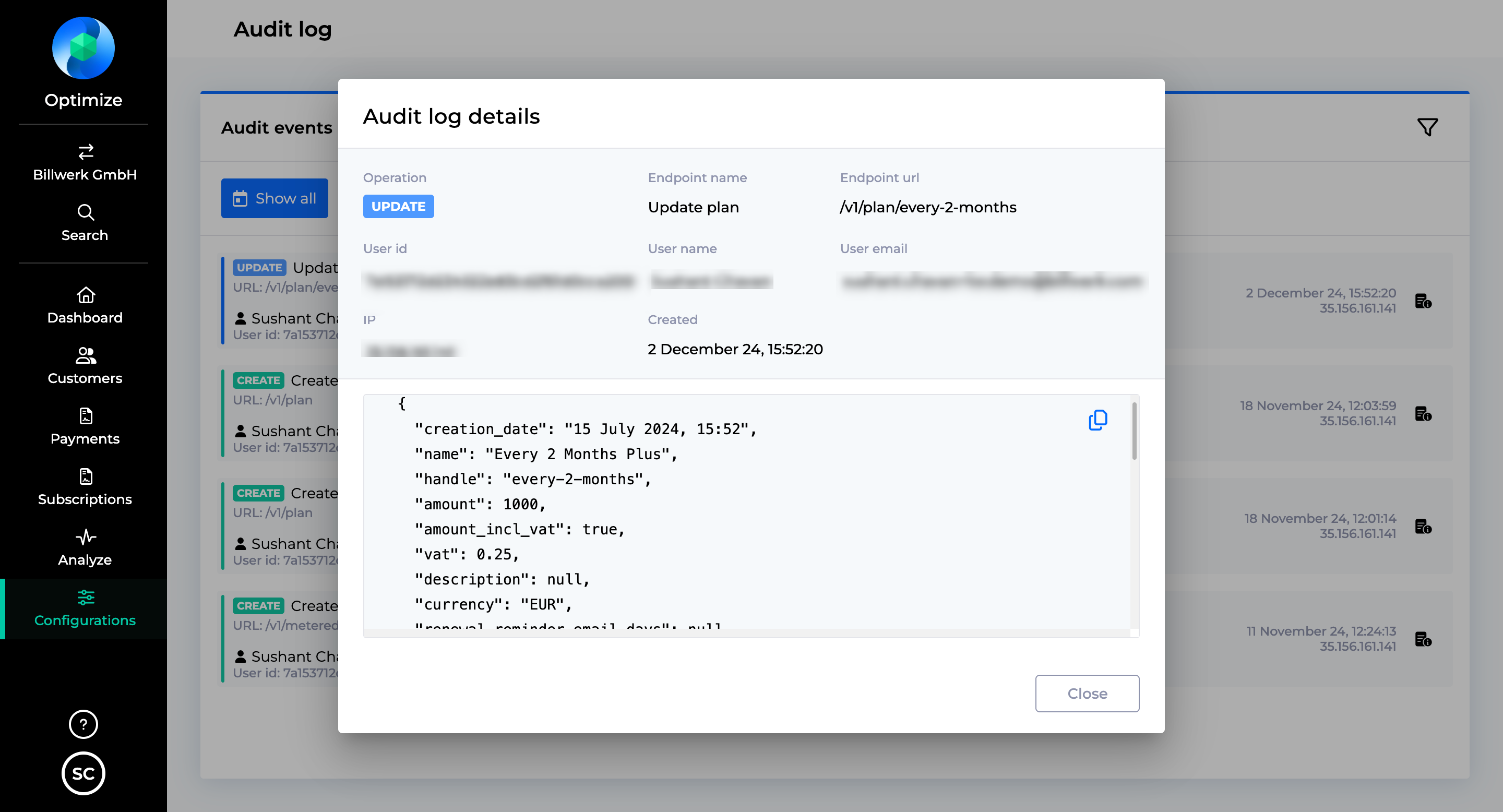Click the filter icon in audit events
The width and height of the screenshot is (1503, 812).
point(1428,127)
